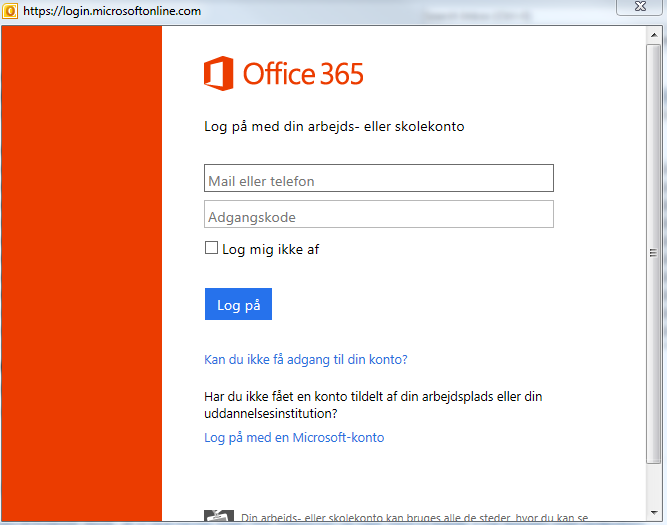Click the blue Log på button
667x525 pixels.
[238, 304]
